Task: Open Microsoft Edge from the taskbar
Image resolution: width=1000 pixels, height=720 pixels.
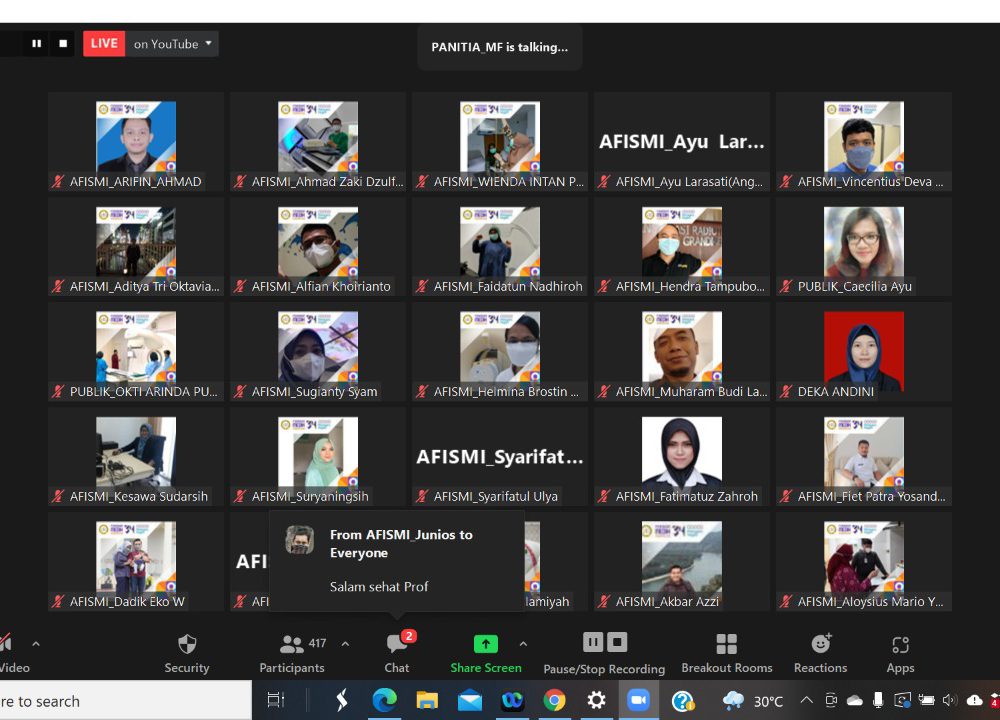Action: [384, 700]
